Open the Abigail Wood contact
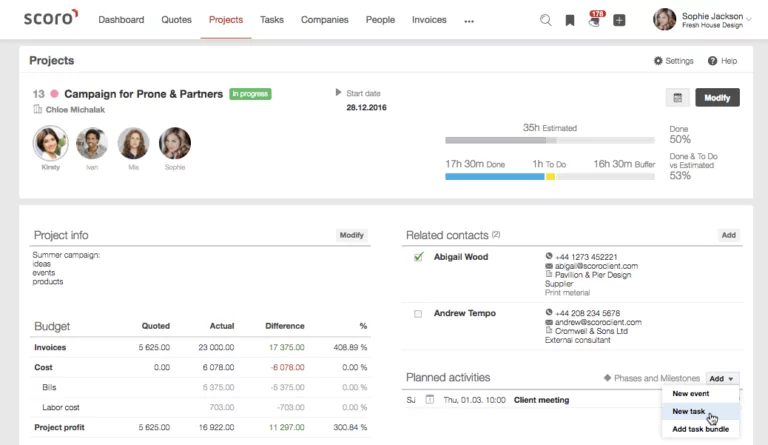768x445 pixels. click(x=461, y=257)
